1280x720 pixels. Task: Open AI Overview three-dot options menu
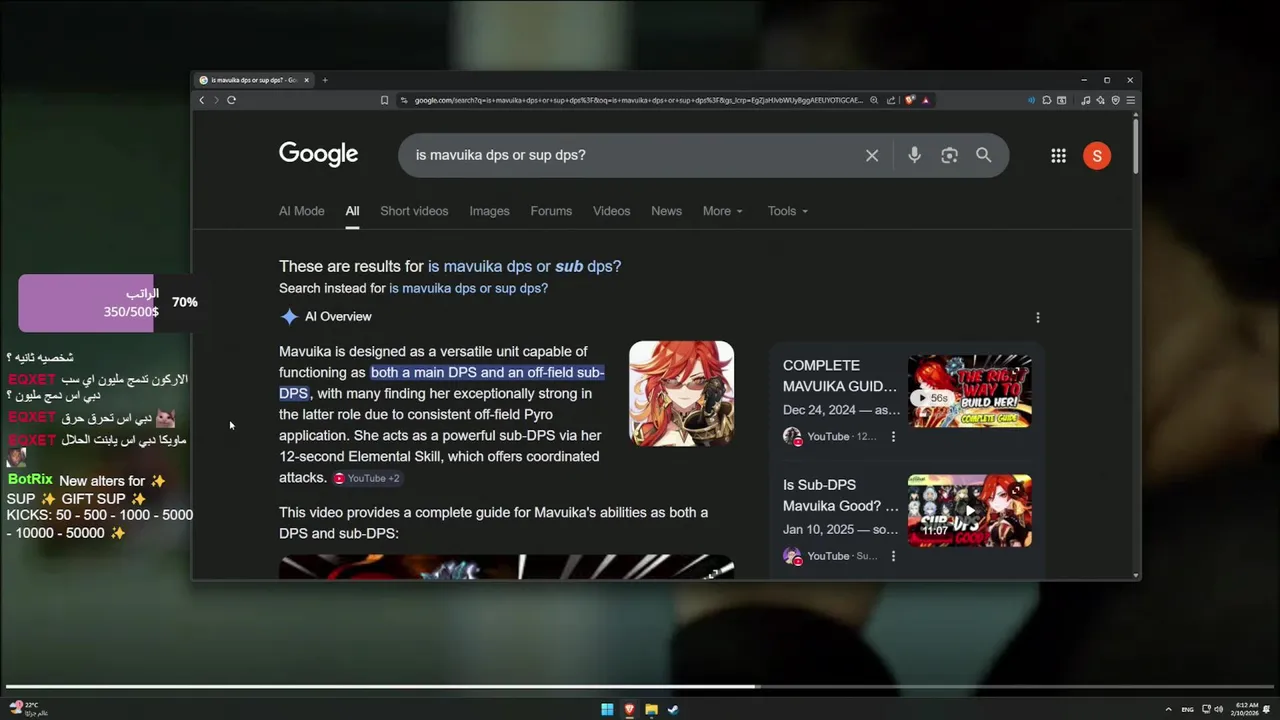tap(1037, 317)
